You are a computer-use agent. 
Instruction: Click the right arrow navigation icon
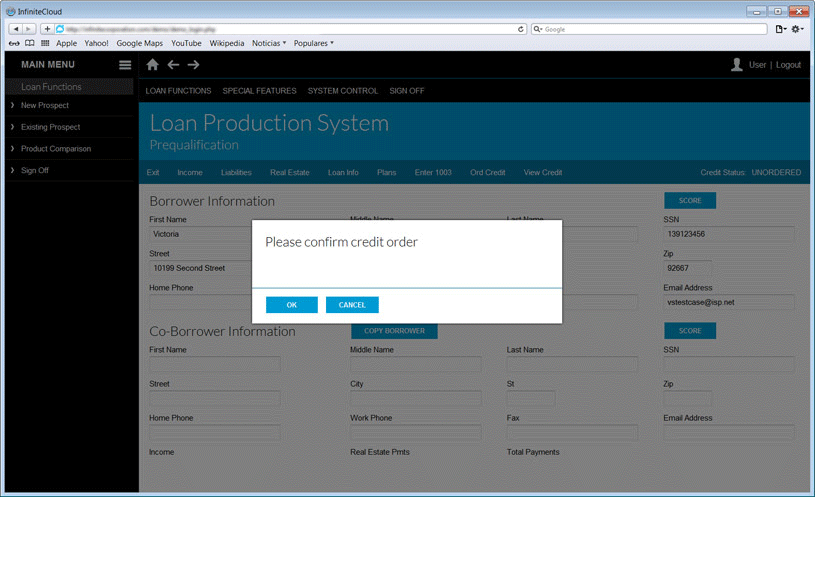coord(194,65)
